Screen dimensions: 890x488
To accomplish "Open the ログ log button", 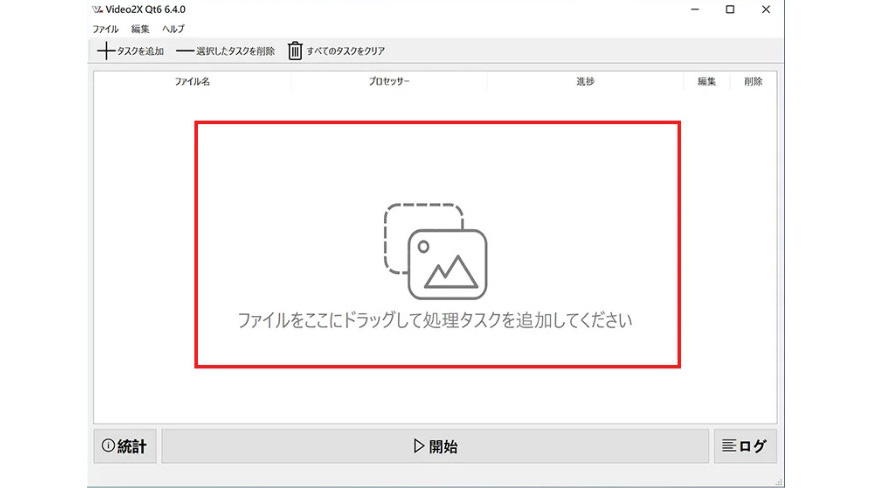I will (x=745, y=446).
